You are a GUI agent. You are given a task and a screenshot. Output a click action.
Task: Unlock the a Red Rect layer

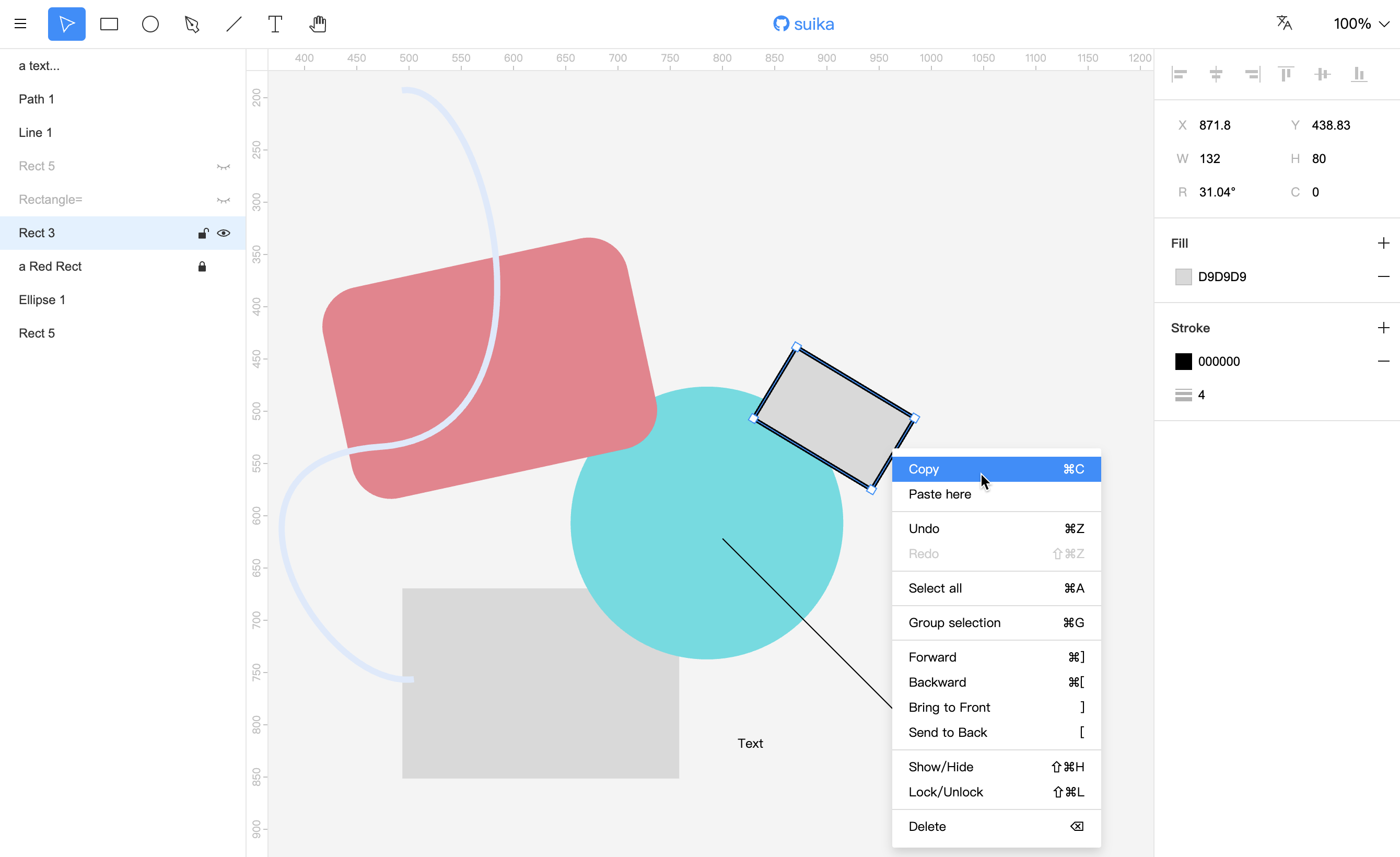[202, 267]
